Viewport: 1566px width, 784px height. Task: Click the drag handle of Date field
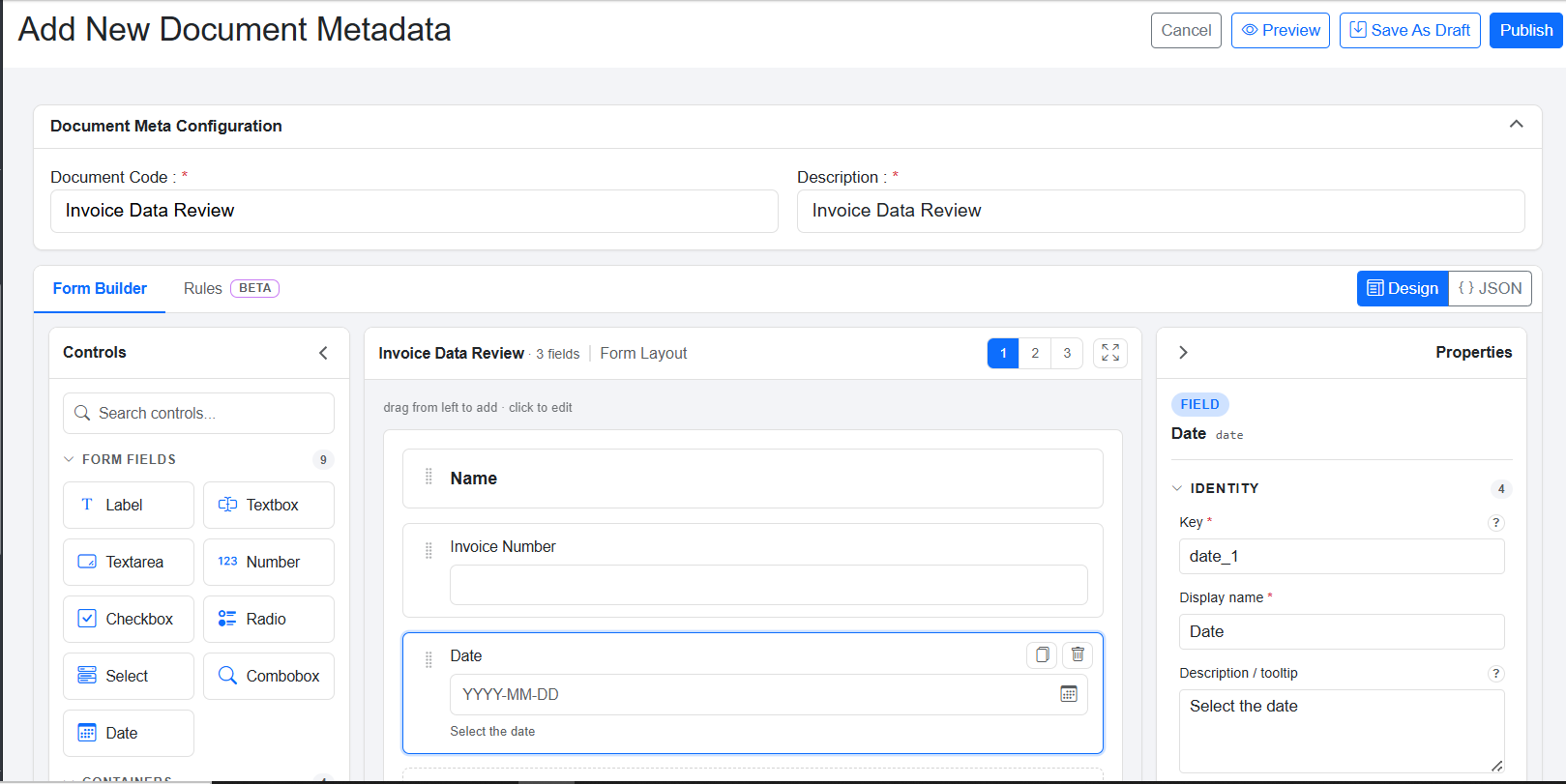click(x=428, y=659)
